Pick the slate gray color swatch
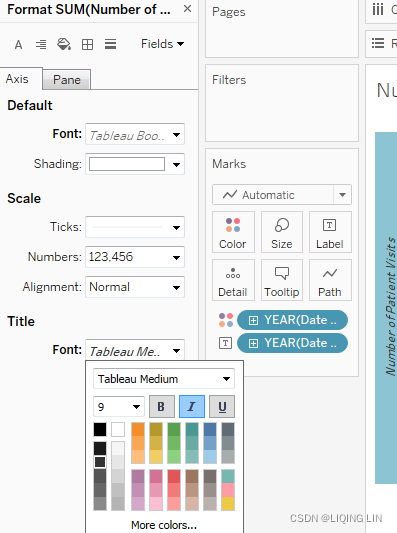This screenshot has height=533, width=397. [228, 429]
